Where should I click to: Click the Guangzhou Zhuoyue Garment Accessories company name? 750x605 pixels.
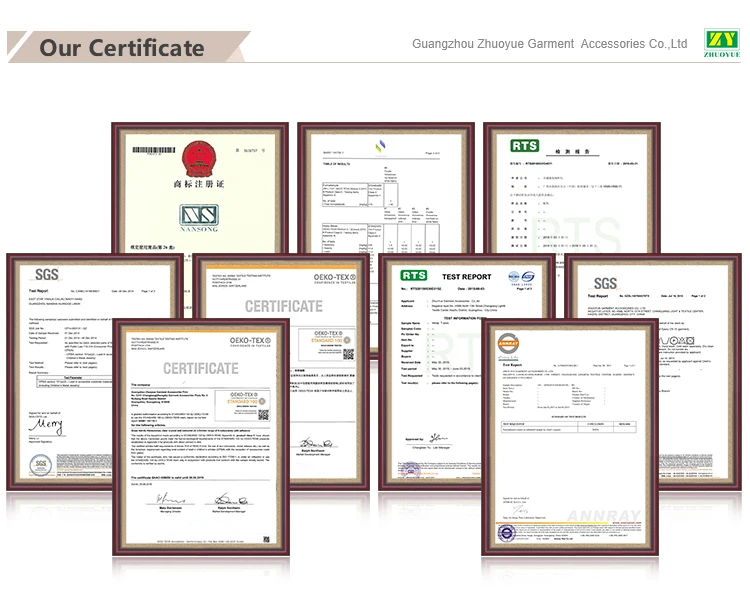(x=549, y=44)
